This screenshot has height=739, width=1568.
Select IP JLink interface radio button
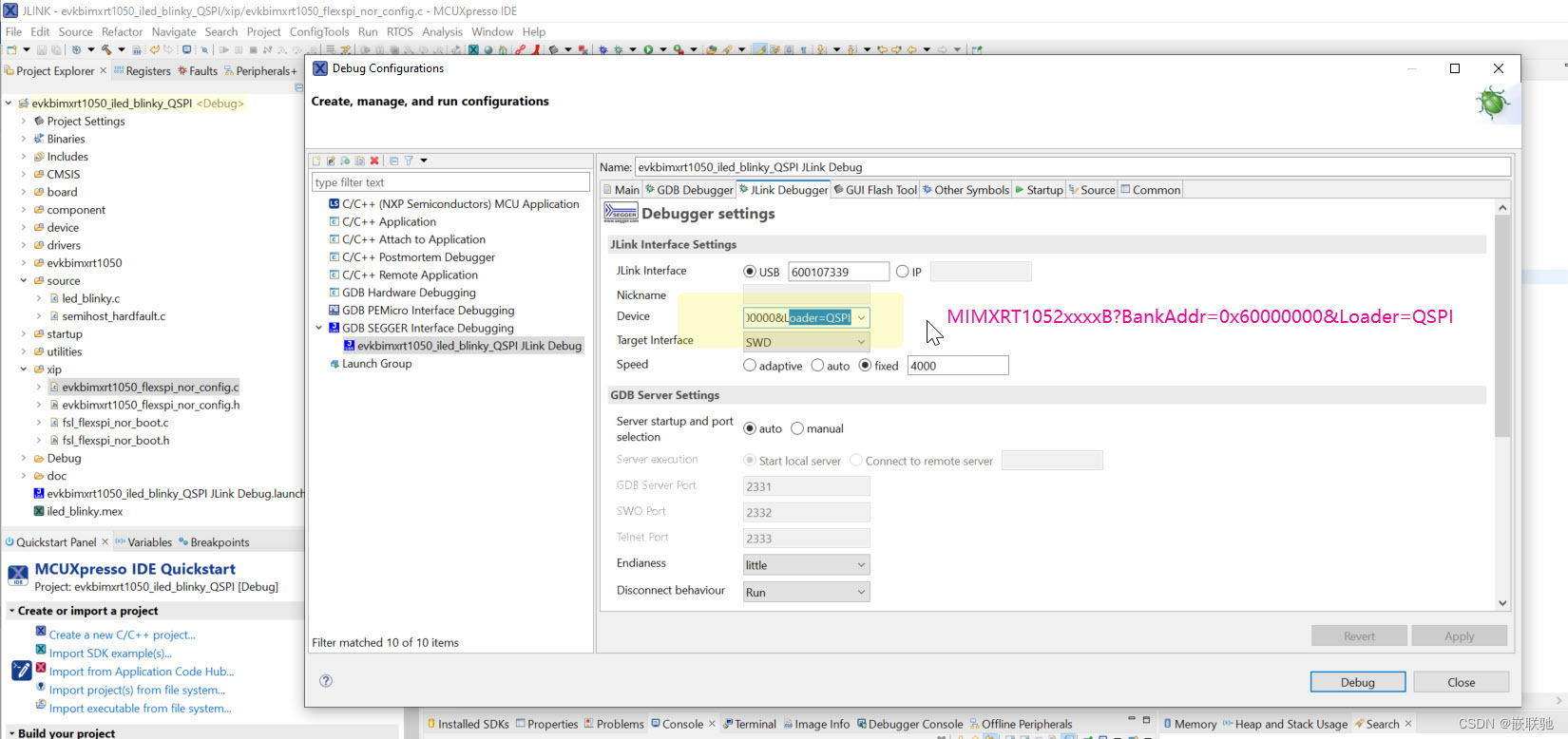click(x=902, y=272)
